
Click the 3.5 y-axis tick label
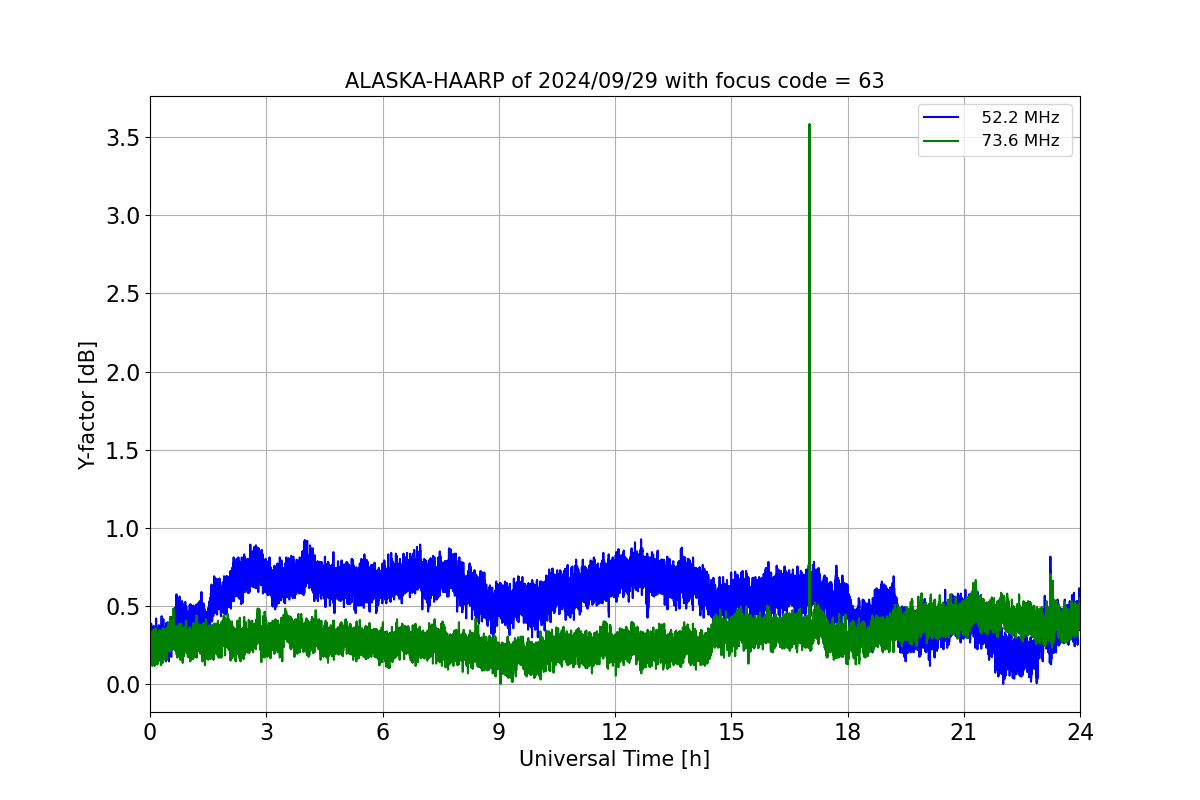coord(123,137)
